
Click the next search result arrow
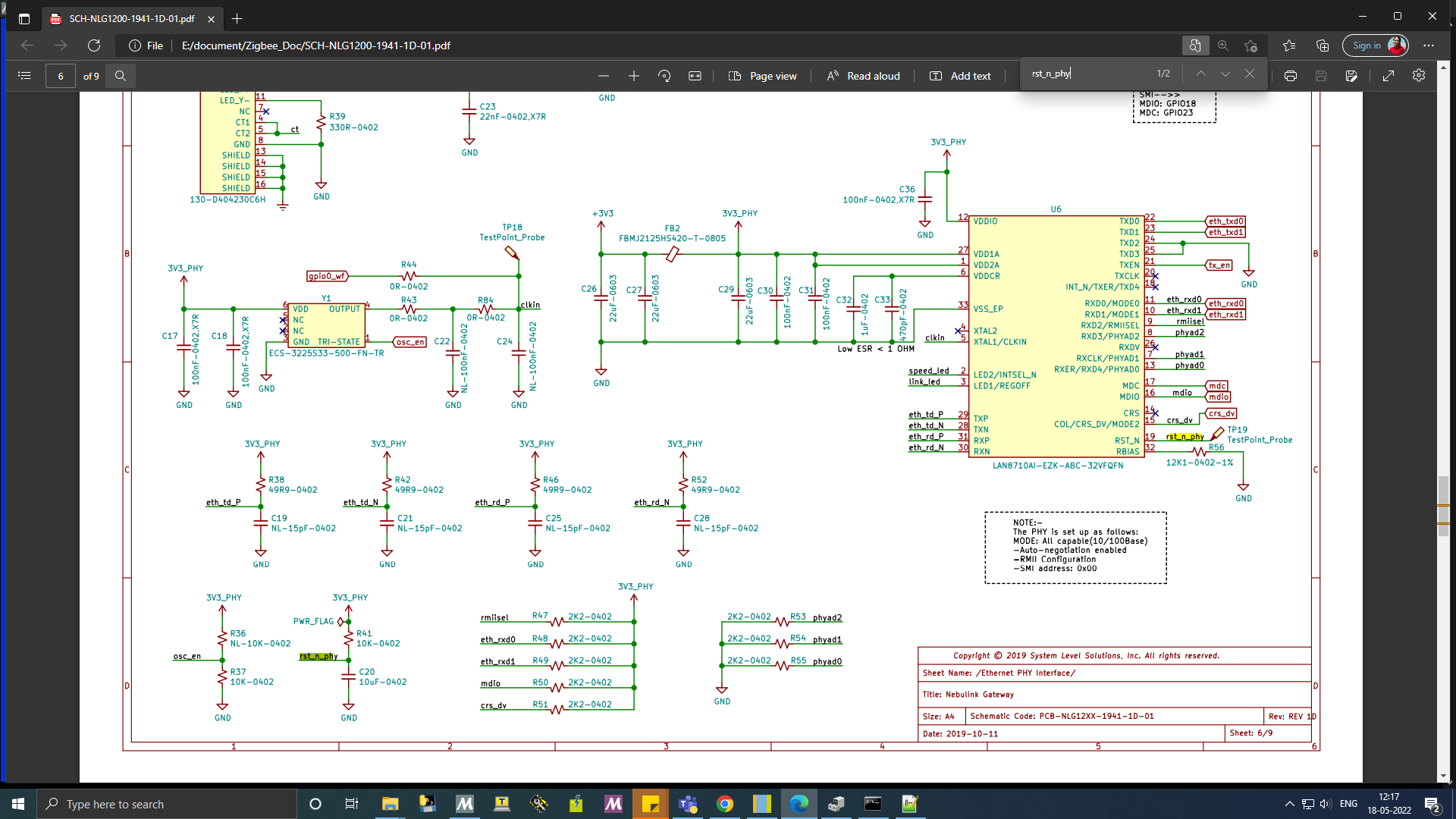pos(1224,75)
